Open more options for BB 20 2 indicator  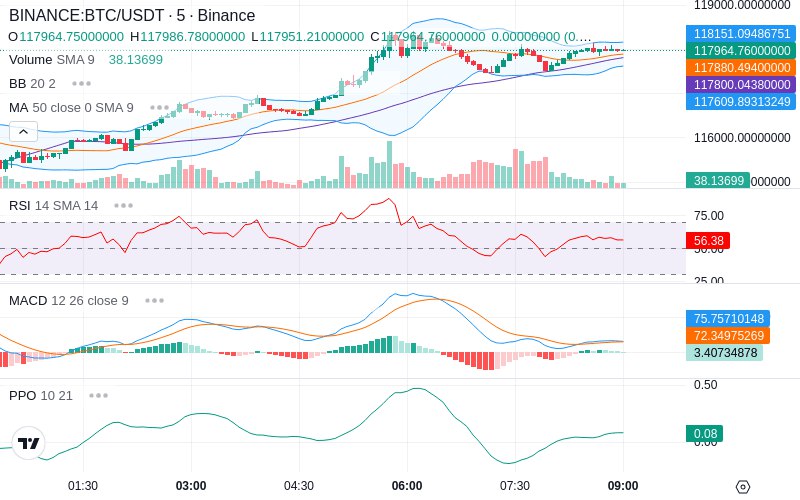pyautogui.click(x=81, y=83)
